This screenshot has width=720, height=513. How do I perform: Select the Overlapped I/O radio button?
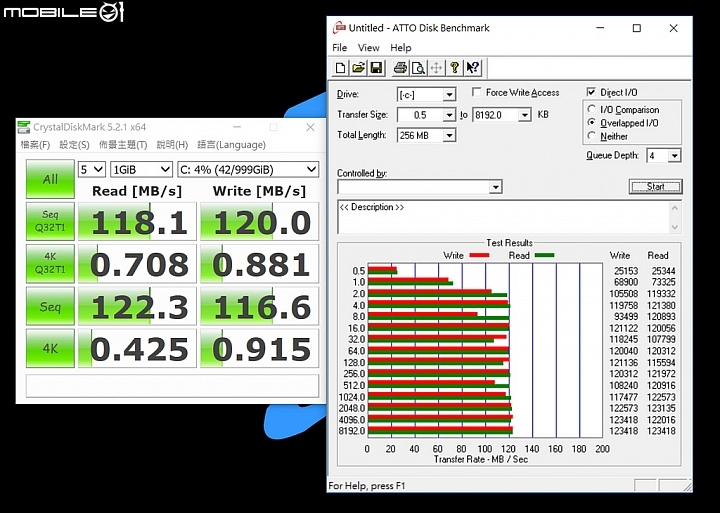591,123
